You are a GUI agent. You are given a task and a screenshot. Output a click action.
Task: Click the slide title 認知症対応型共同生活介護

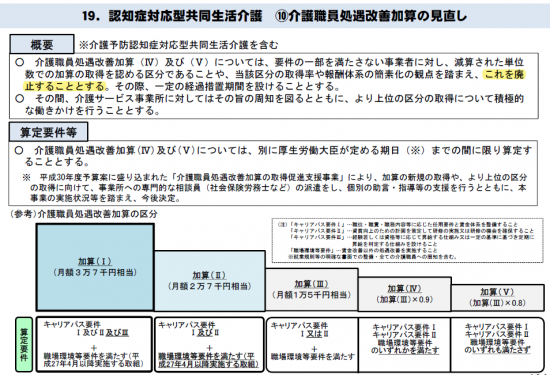coord(185,16)
